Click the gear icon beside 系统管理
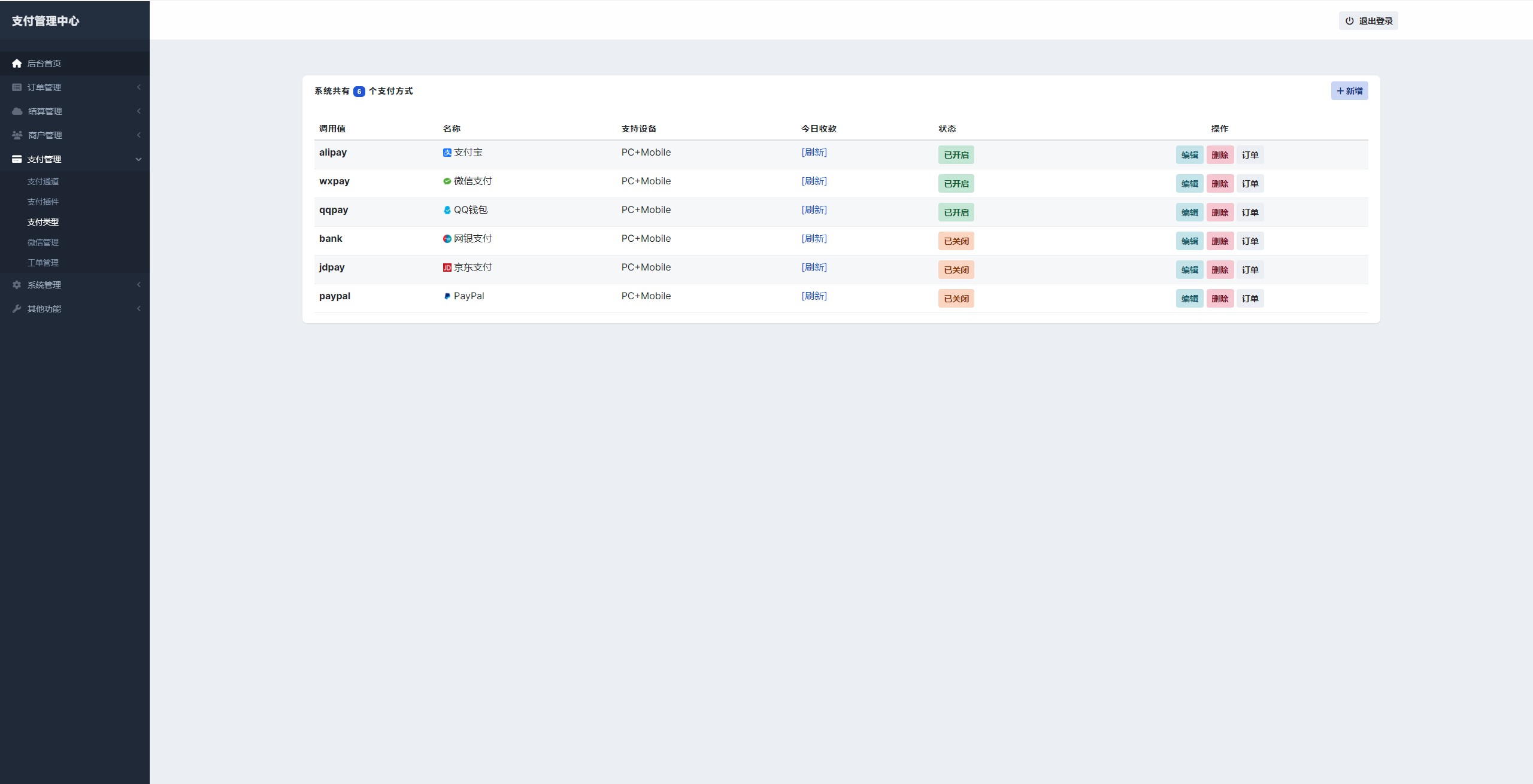1533x784 pixels. 17,285
